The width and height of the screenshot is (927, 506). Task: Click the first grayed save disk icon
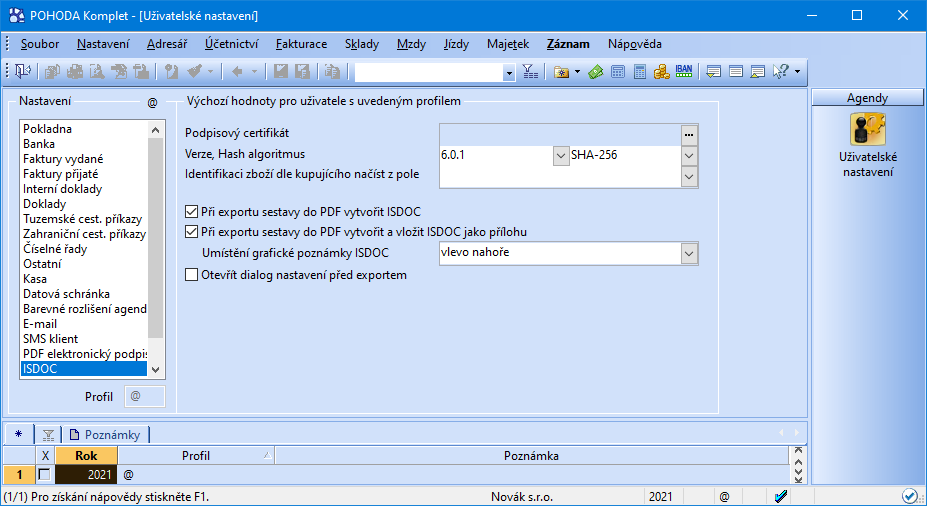[281, 72]
